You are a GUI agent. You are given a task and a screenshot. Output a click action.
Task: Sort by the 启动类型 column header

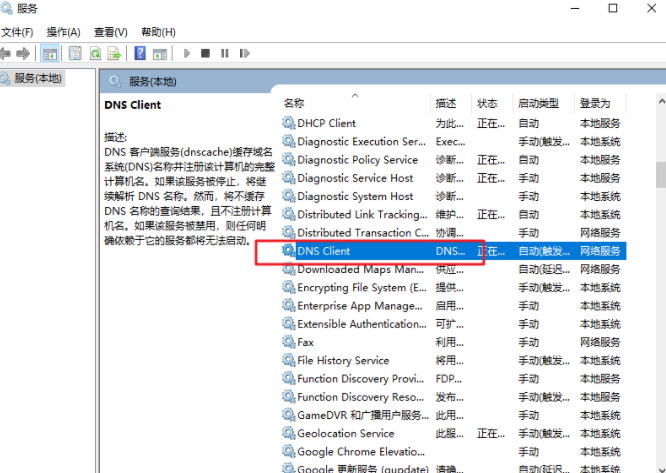(538, 103)
